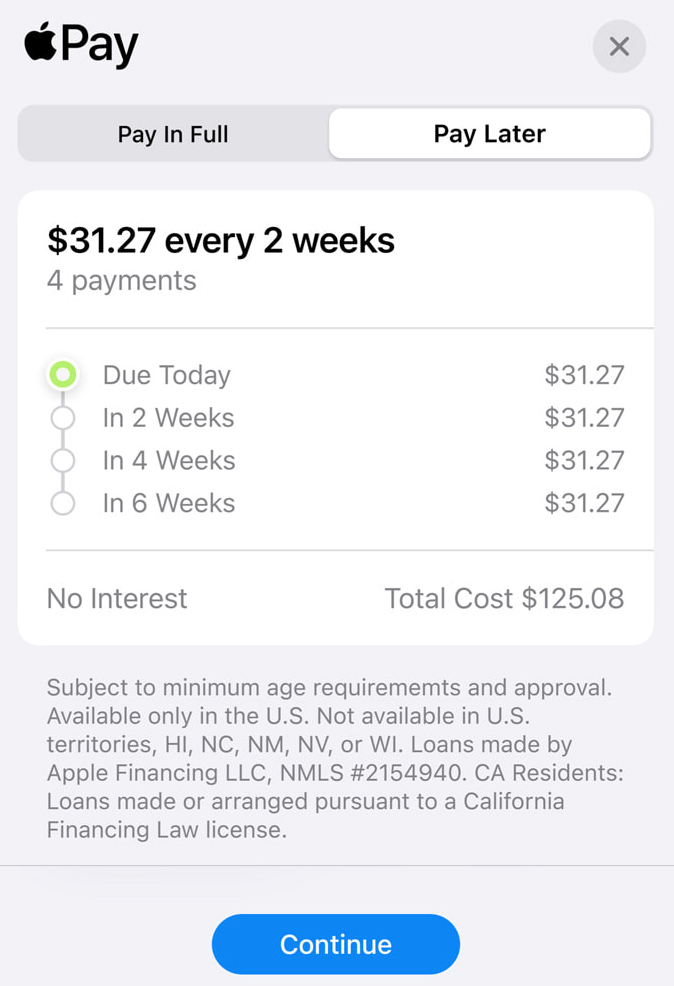Switch to the Pay In Full tab
674x986 pixels.
pyautogui.click(x=172, y=133)
